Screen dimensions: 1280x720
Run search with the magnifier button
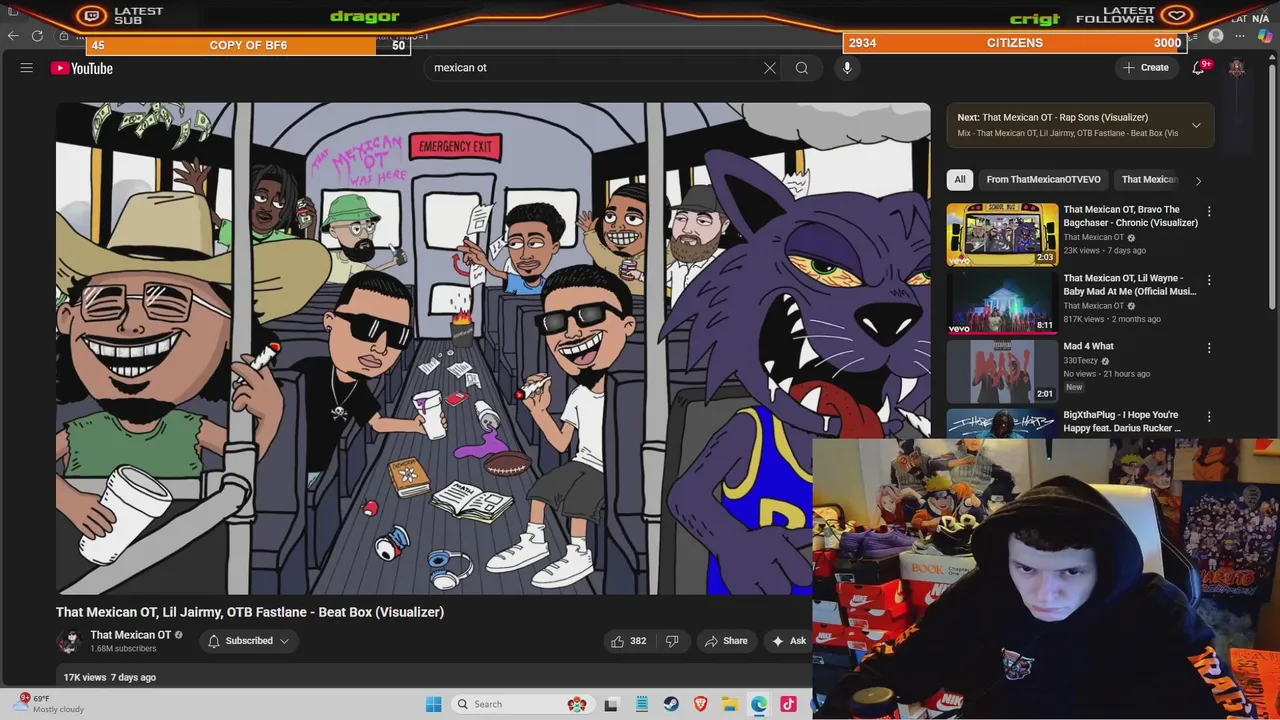click(x=802, y=68)
